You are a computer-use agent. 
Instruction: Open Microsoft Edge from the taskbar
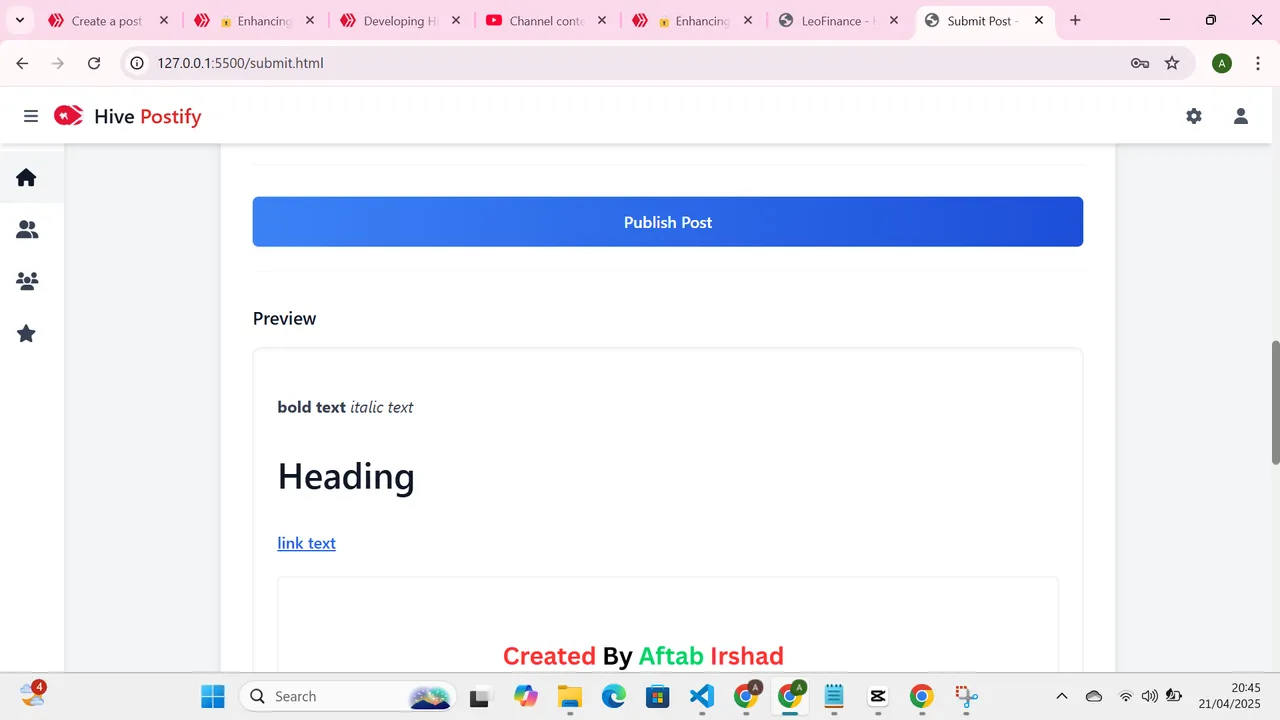coord(613,696)
